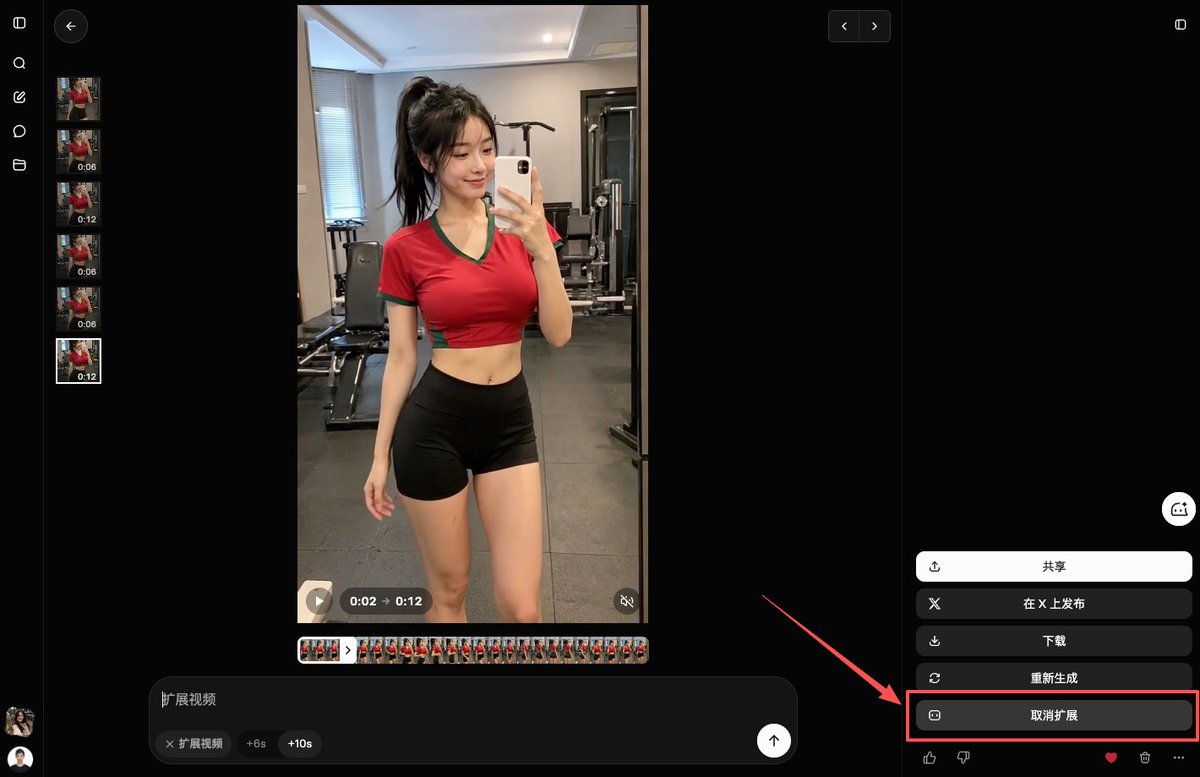Select the +10s duration option
This screenshot has width=1200, height=777.
point(300,744)
